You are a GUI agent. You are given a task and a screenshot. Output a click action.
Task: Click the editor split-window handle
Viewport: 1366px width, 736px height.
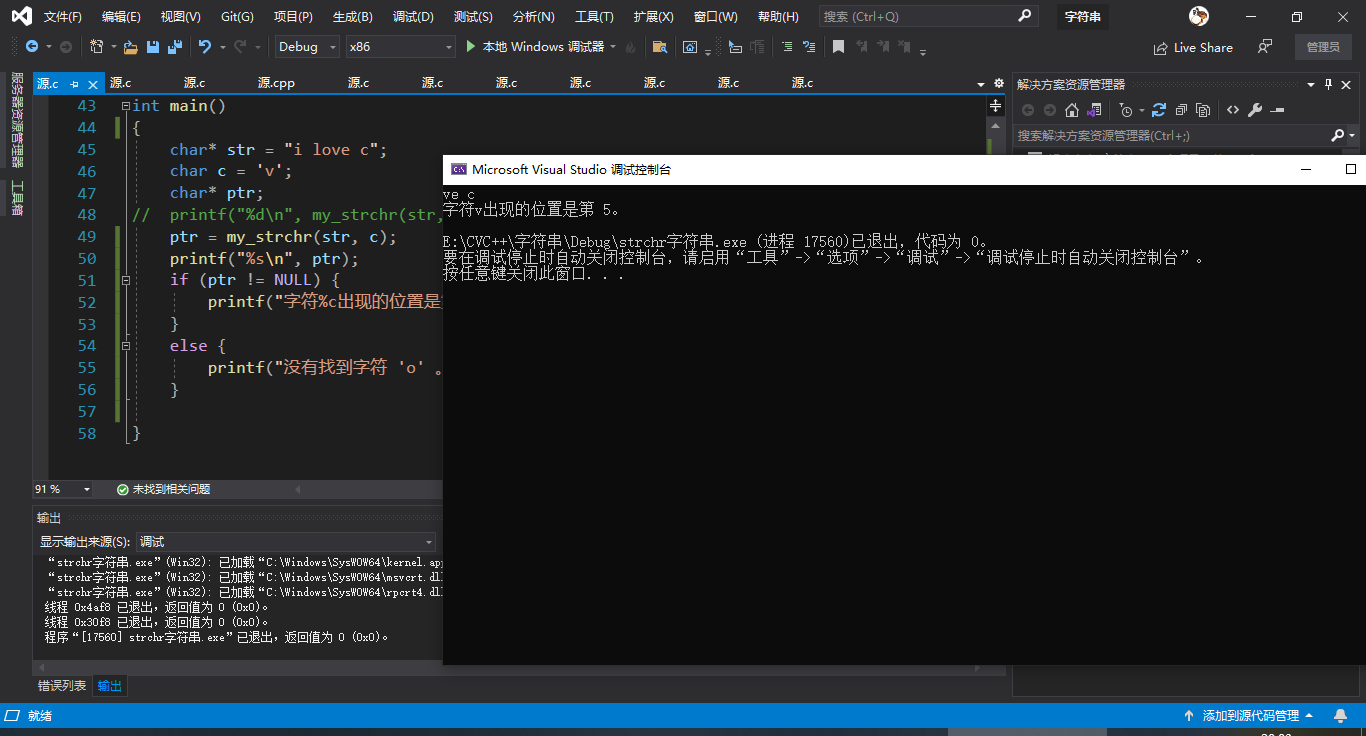click(995, 104)
